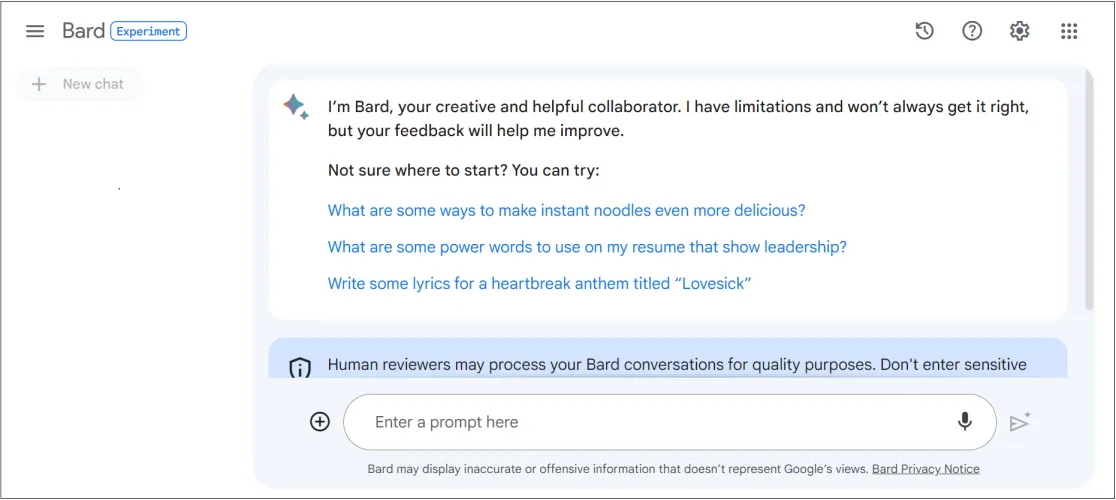Click the Bard sparkle icon
Screen dimensions: 1116x500
[296, 107]
